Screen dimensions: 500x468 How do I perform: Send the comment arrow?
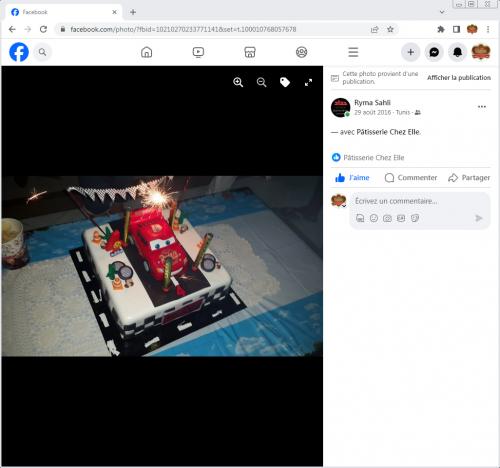(479, 218)
